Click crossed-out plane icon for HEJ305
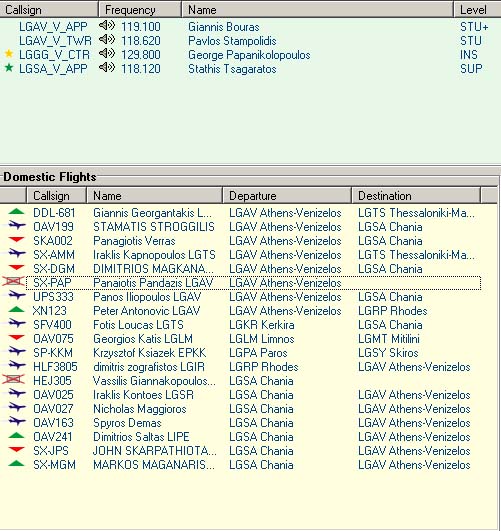 point(14,379)
